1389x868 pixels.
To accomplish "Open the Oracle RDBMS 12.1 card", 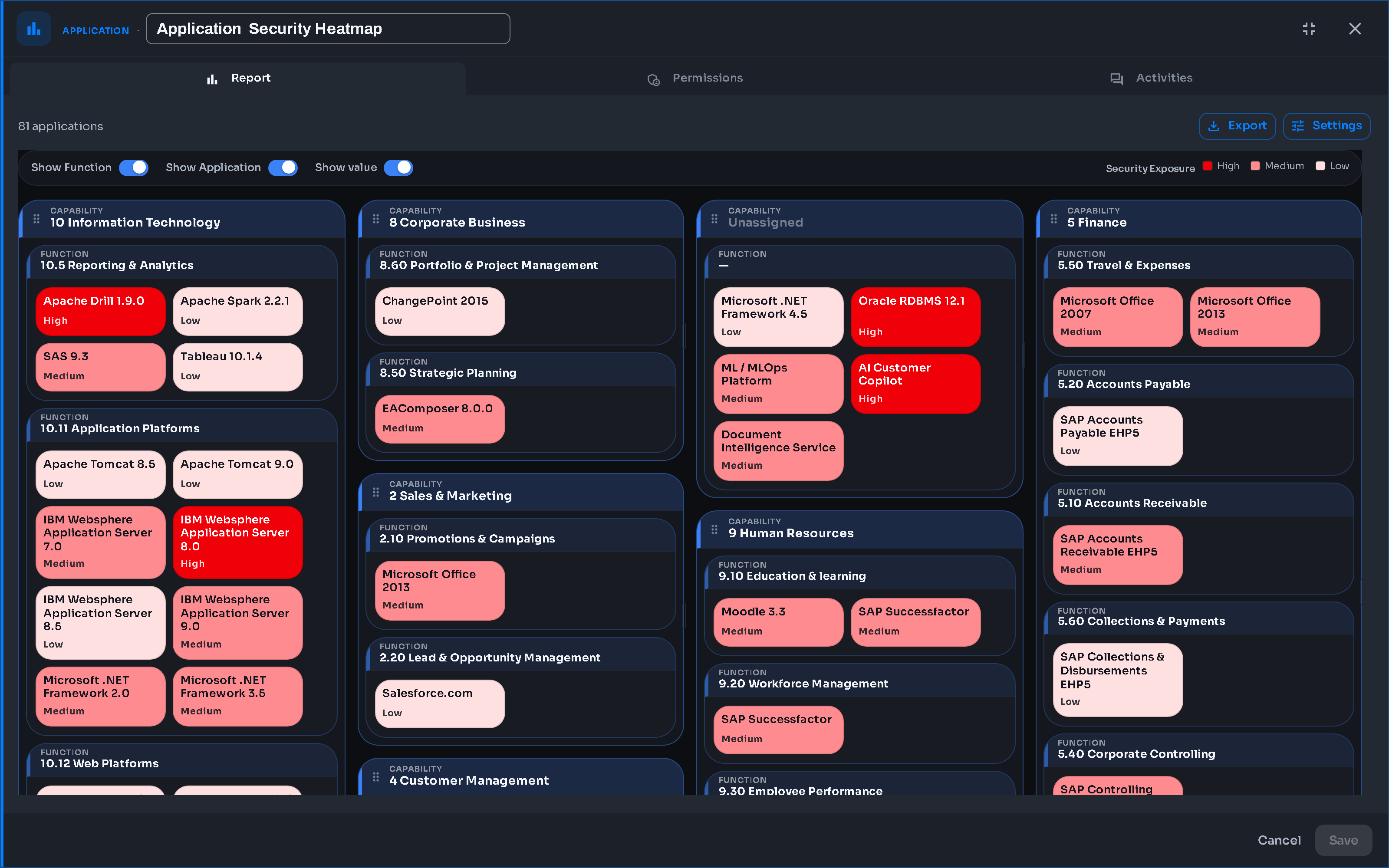I will [x=915, y=317].
